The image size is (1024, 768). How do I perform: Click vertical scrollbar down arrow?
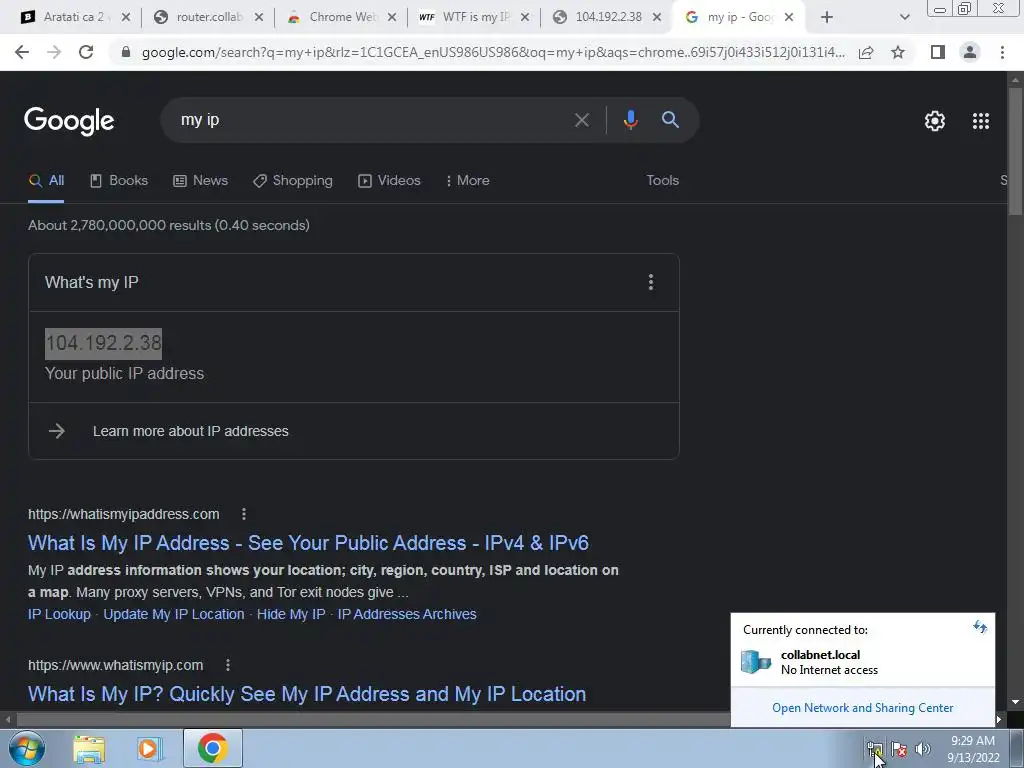pyautogui.click(x=1015, y=702)
